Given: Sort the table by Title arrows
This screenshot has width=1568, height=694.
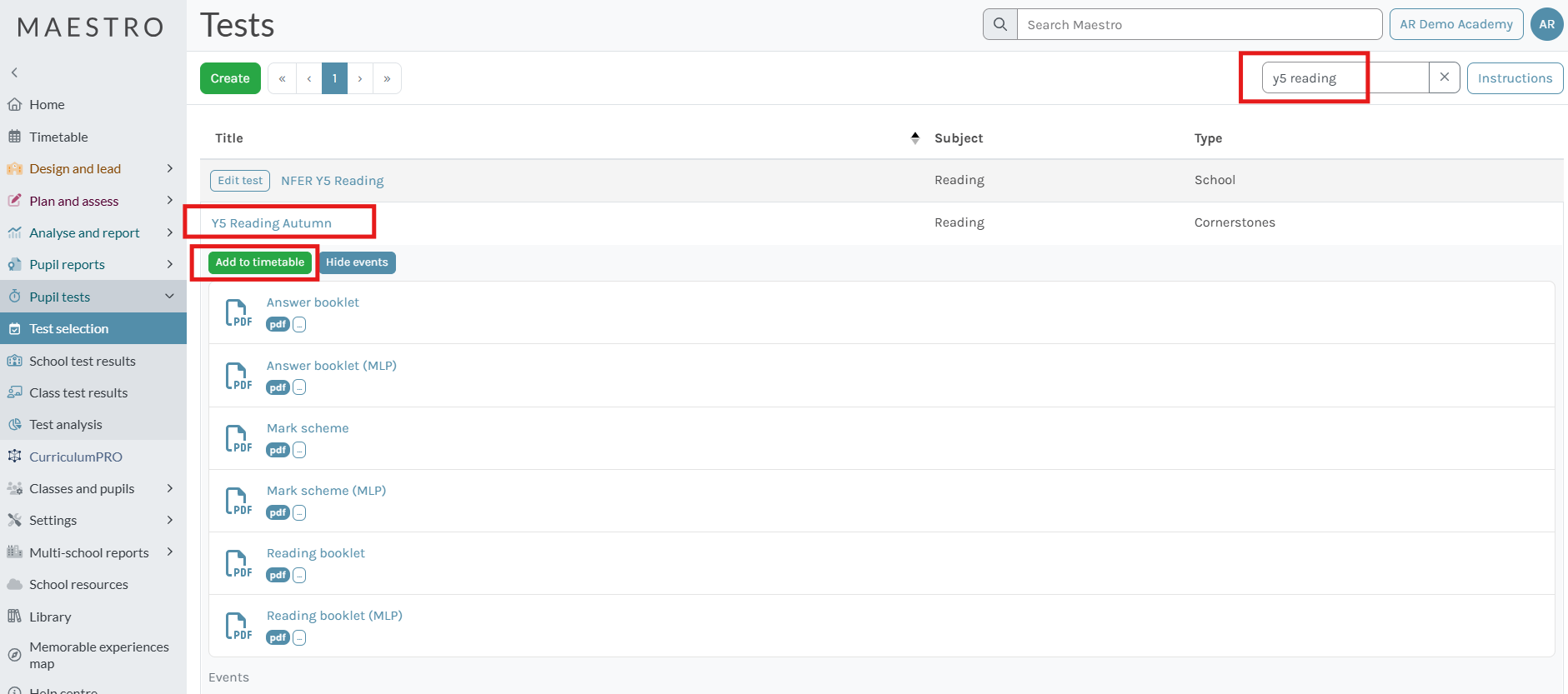Looking at the screenshot, I should point(914,138).
